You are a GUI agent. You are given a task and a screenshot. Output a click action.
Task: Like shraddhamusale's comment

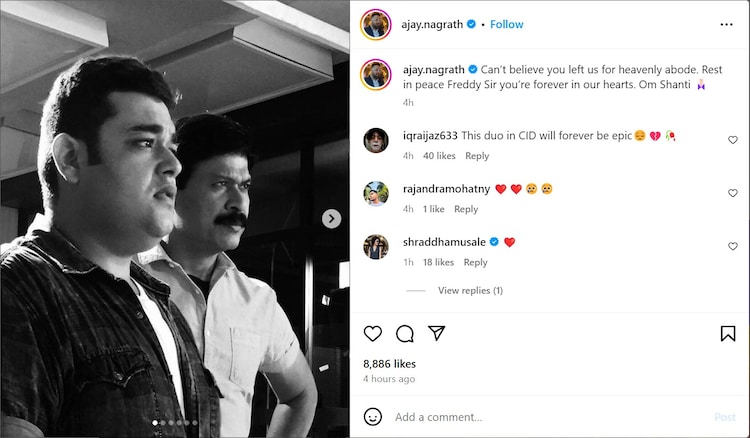pos(733,247)
